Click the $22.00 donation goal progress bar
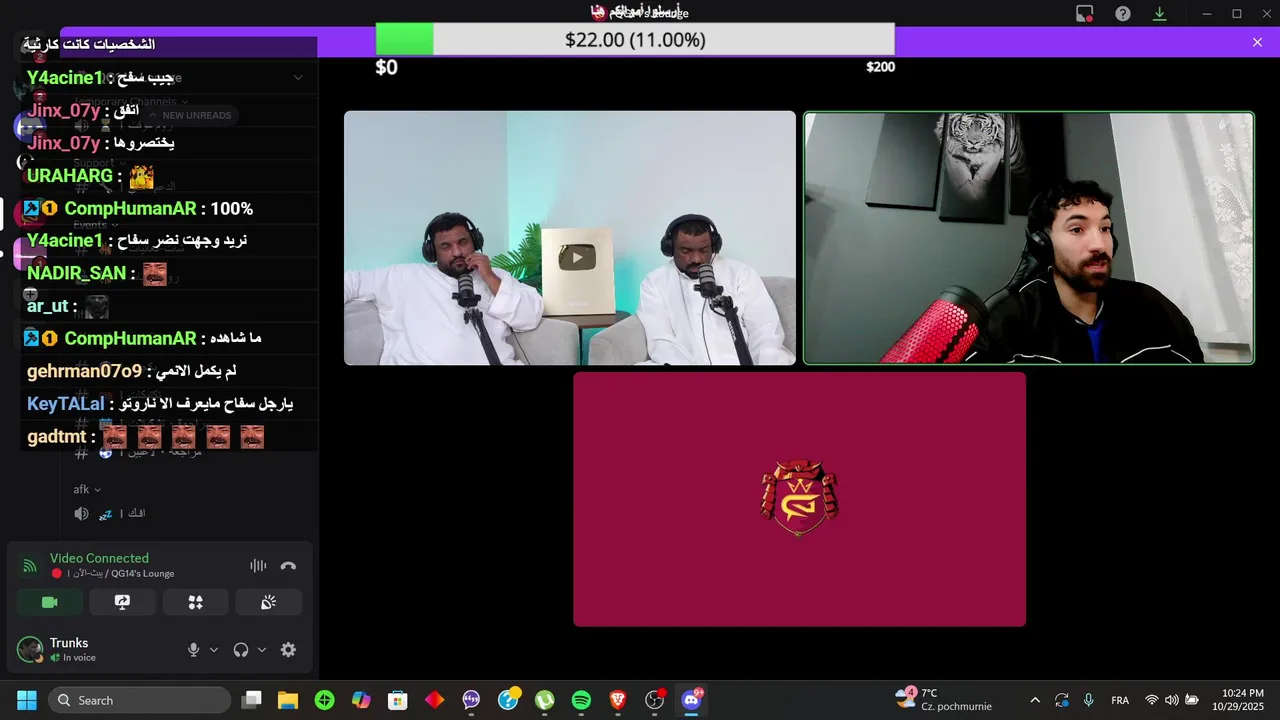This screenshot has height=720, width=1280. click(635, 40)
